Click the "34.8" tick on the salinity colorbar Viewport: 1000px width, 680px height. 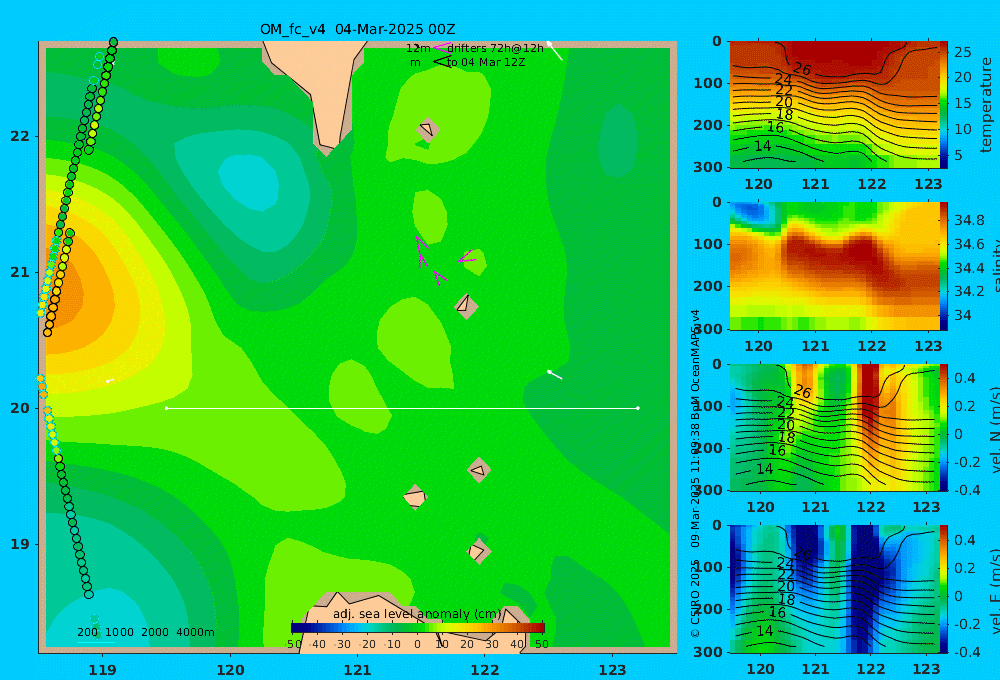point(969,220)
